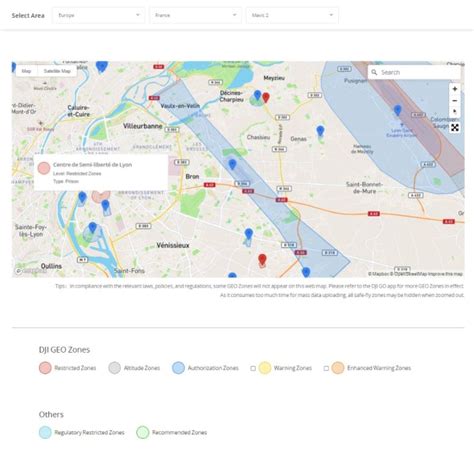Viewport: 474px width, 451px height.
Task: Reset map bearing with the compass button
Action: 455,111
